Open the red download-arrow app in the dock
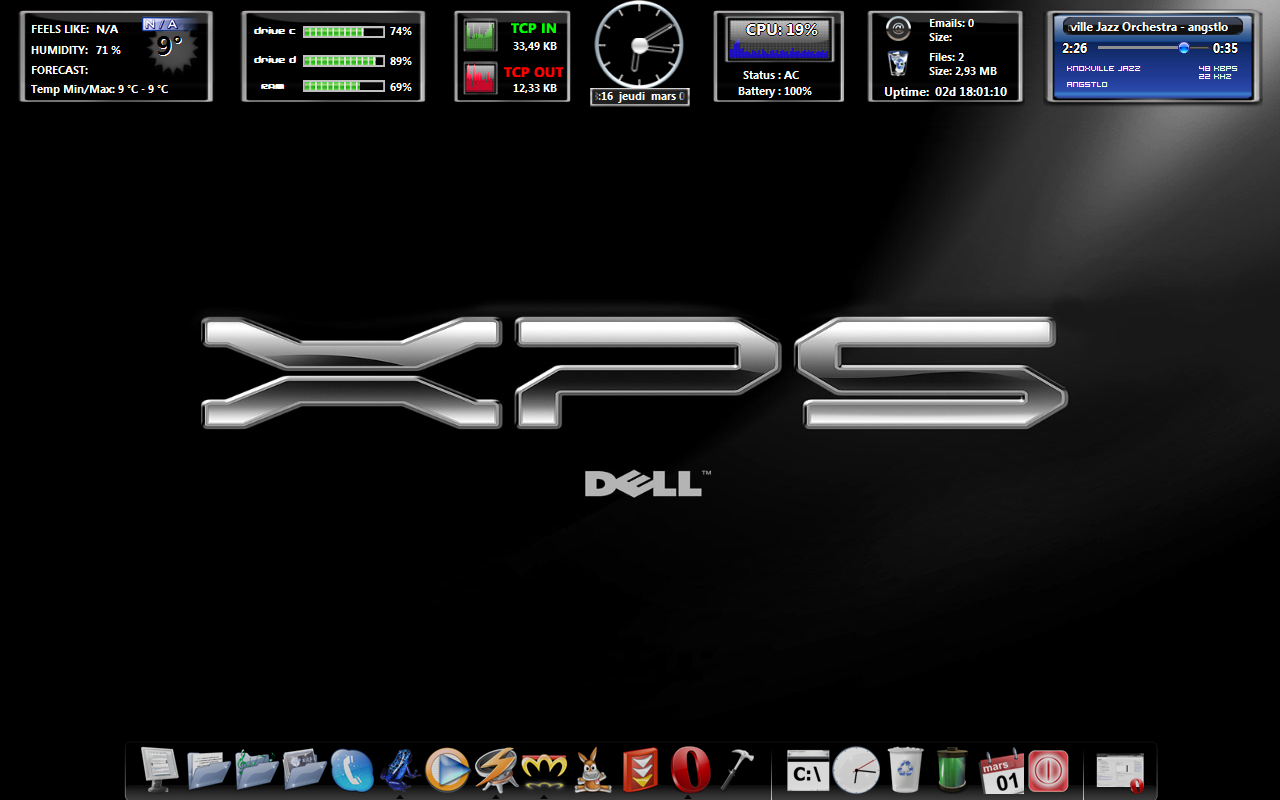The image size is (1280, 800). [x=640, y=771]
